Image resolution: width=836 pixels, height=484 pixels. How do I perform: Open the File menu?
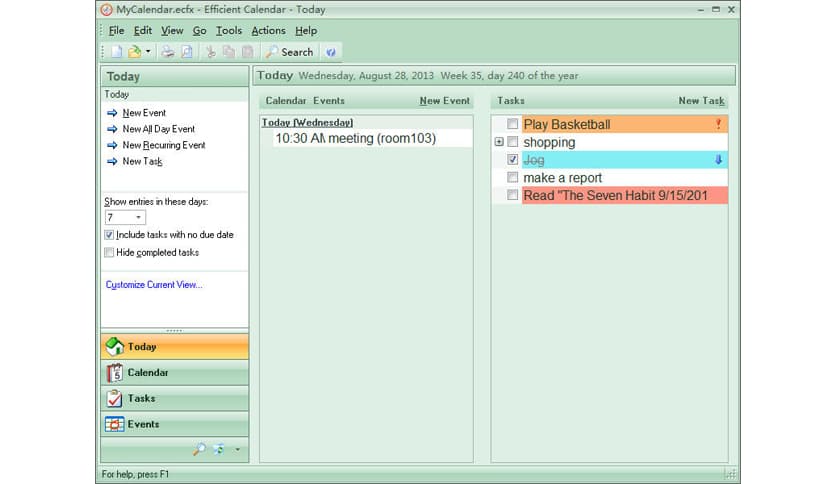[x=116, y=30]
